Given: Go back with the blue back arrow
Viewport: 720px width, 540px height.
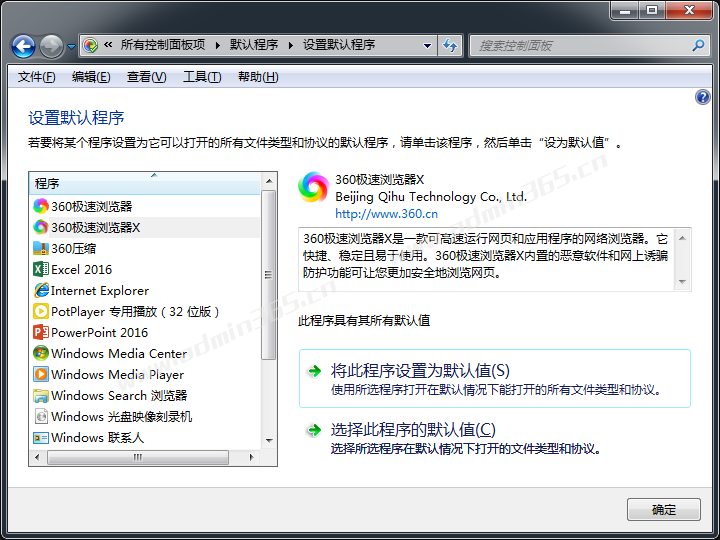Looking at the screenshot, I should pyautogui.click(x=23, y=46).
